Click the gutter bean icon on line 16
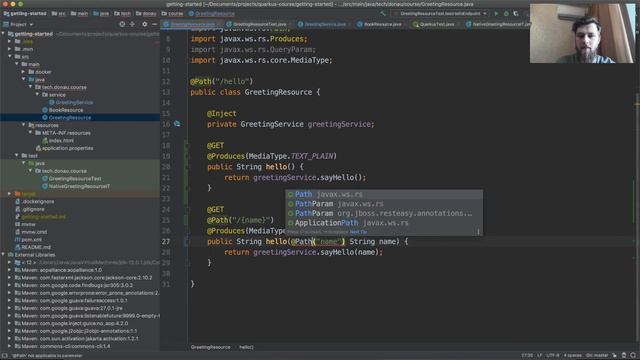 177,123
